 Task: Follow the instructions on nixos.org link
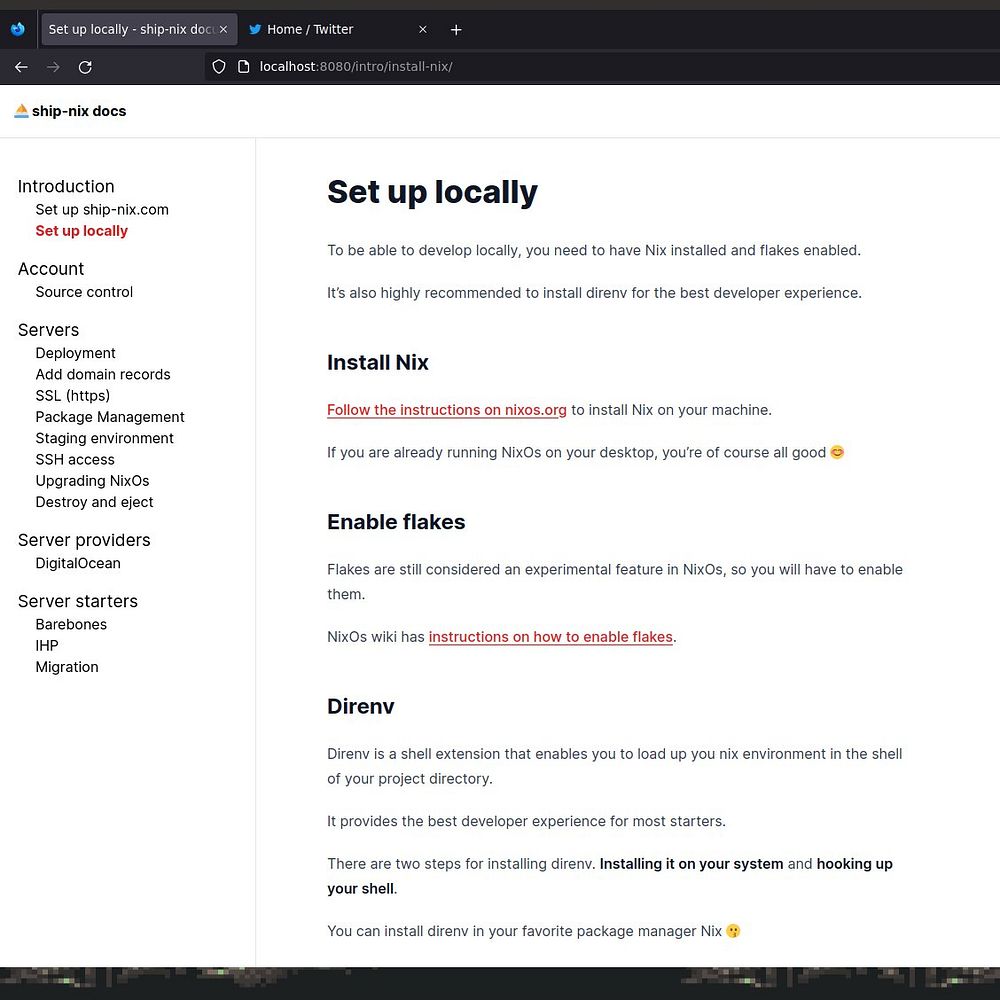446,410
